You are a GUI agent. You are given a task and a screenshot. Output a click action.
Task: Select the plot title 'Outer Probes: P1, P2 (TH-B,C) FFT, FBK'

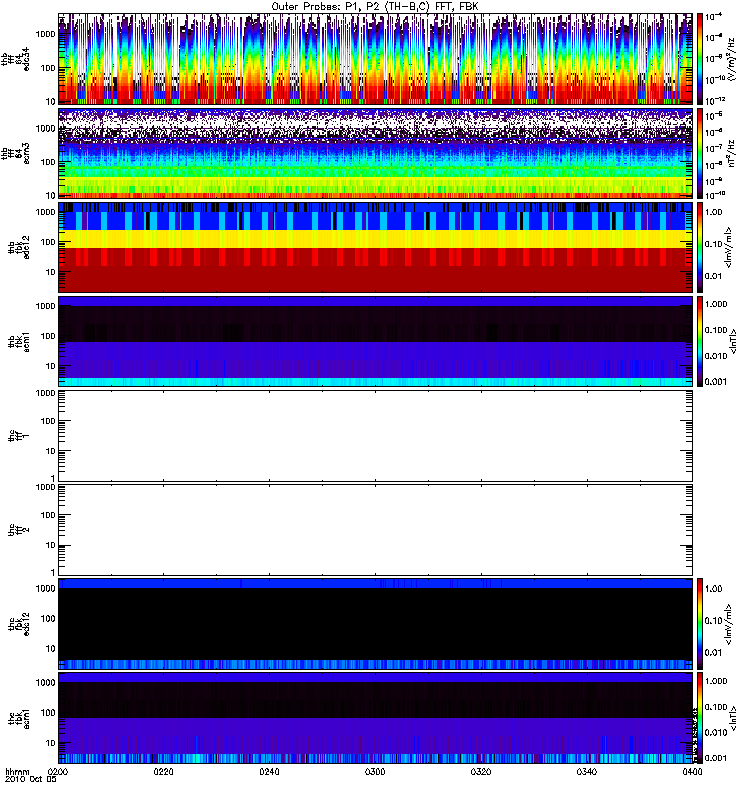[375, 7]
